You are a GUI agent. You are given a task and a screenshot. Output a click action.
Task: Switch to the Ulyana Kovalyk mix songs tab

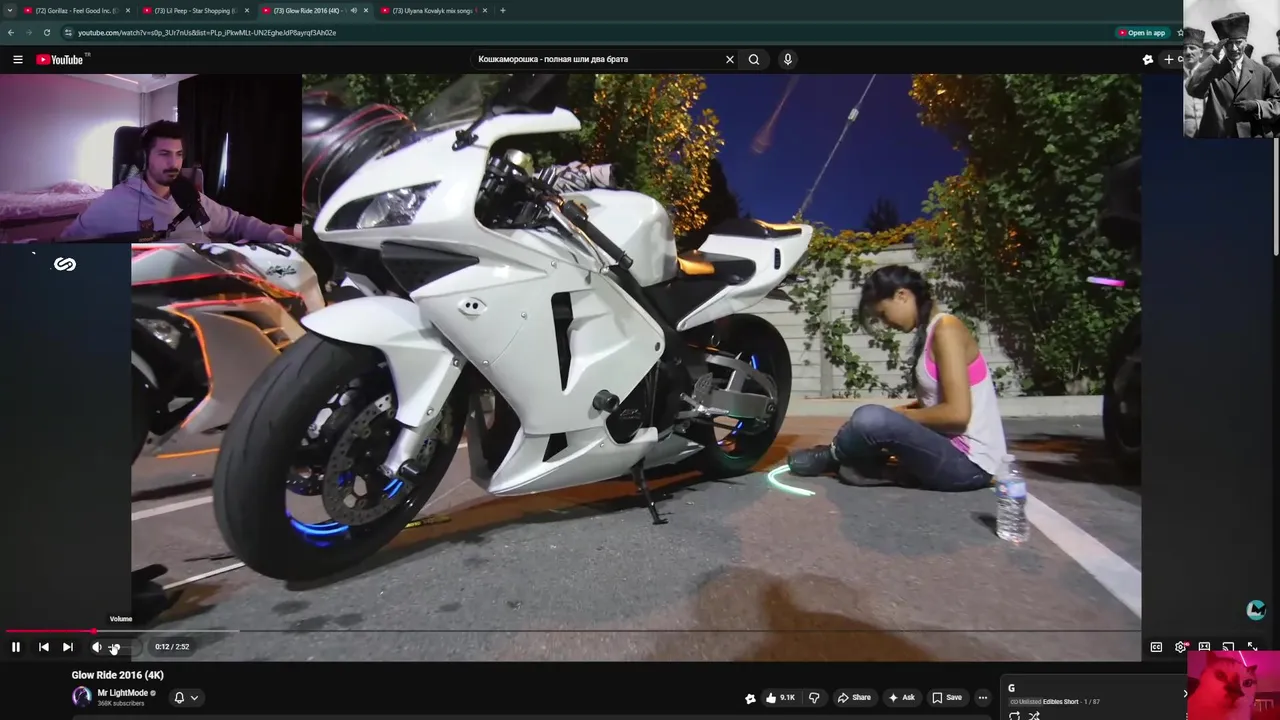click(428, 10)
